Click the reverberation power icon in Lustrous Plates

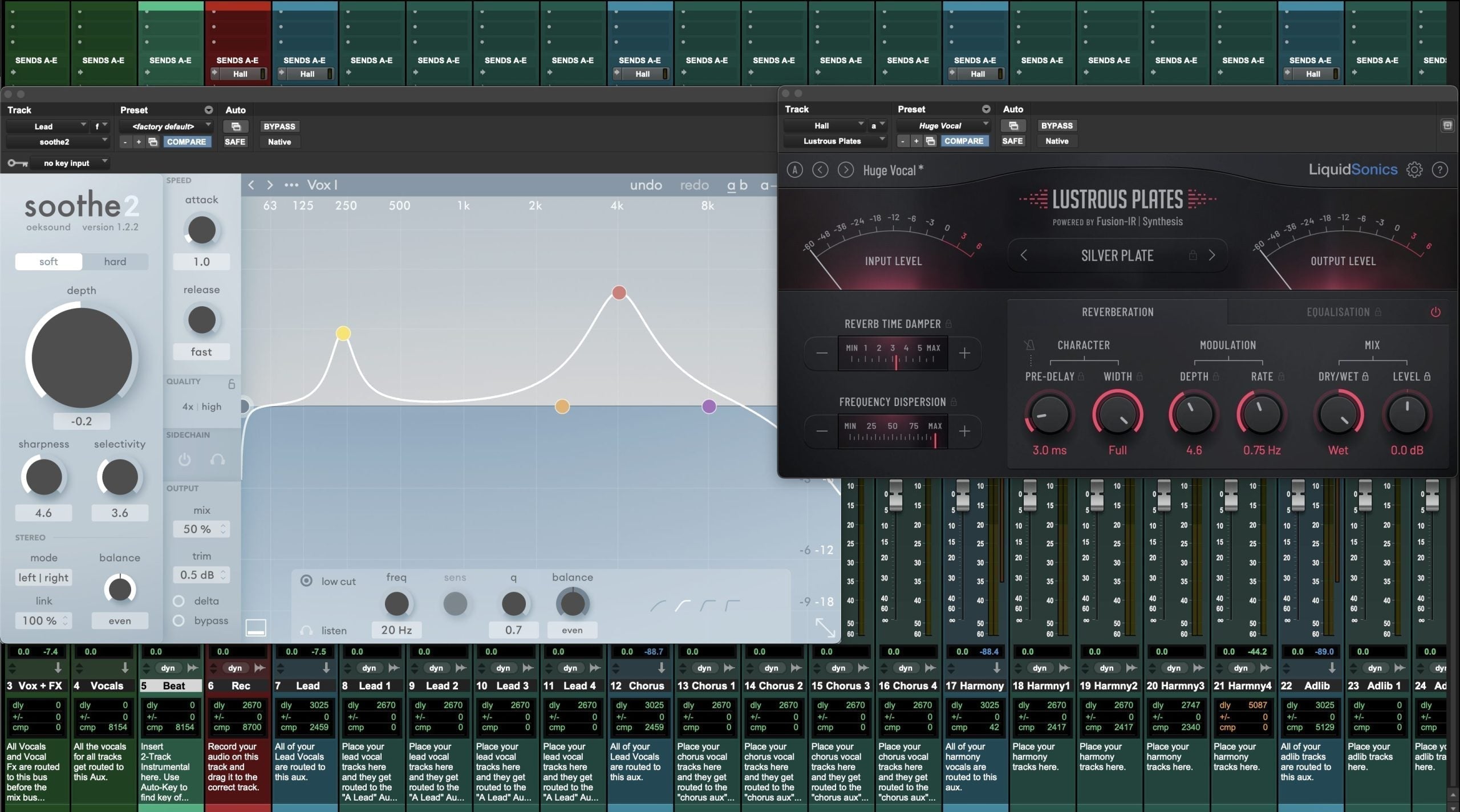coord(1436,312)
